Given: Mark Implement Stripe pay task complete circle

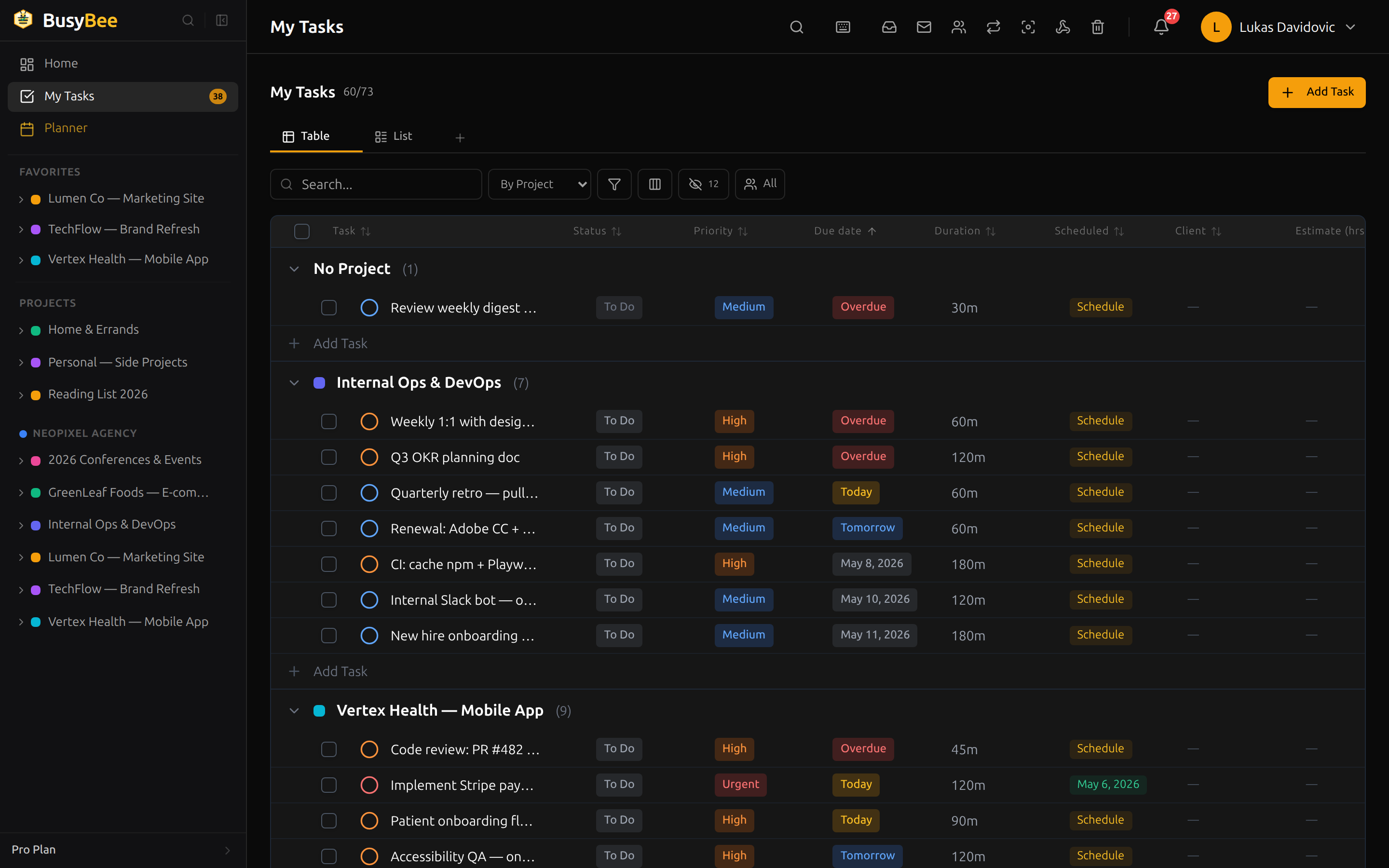Looking at the screenshot, I should coord(369,785).
